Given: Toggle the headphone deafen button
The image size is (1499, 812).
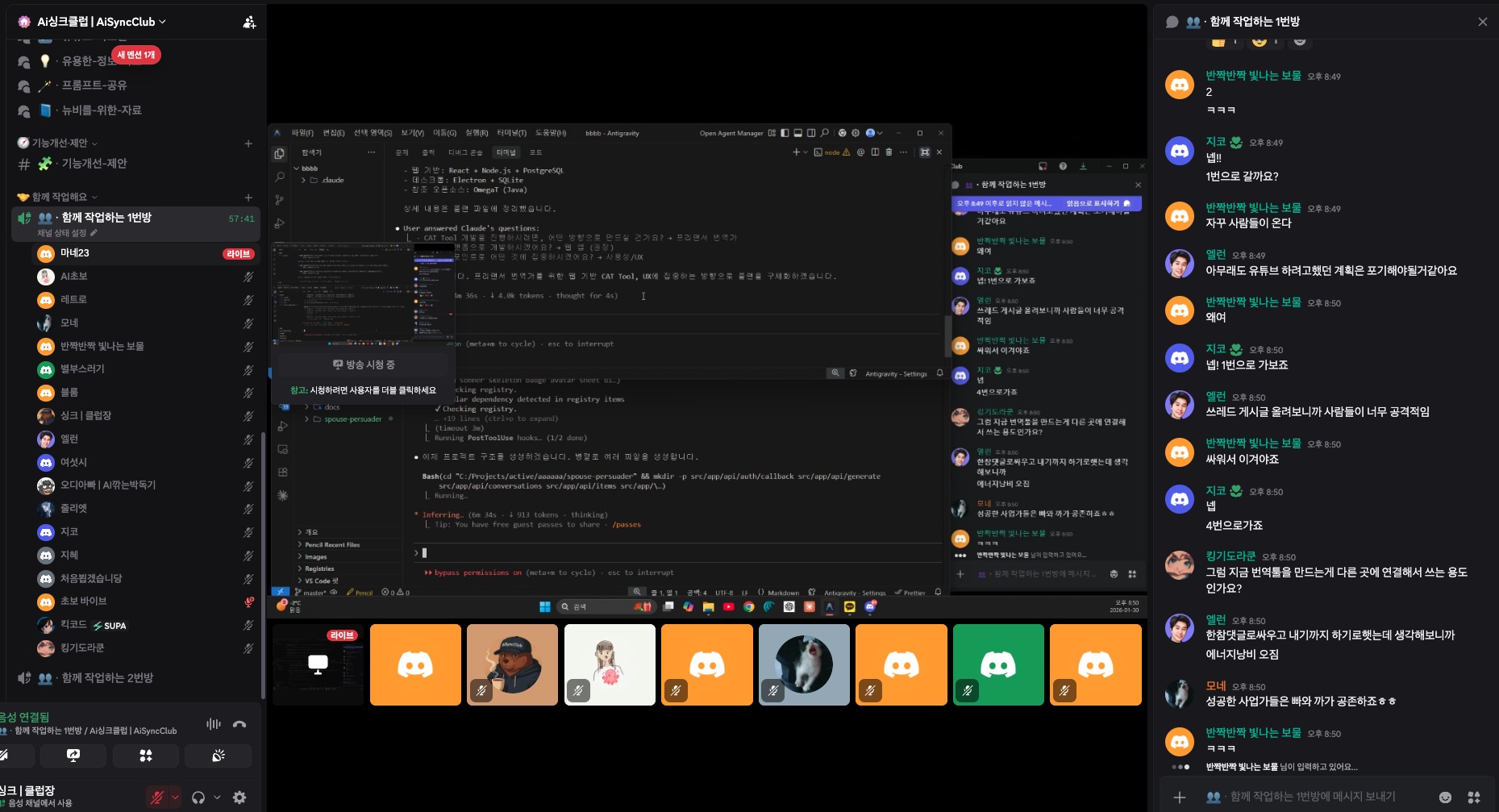Looking at the screenshot, I should click(x=198, y=797).
